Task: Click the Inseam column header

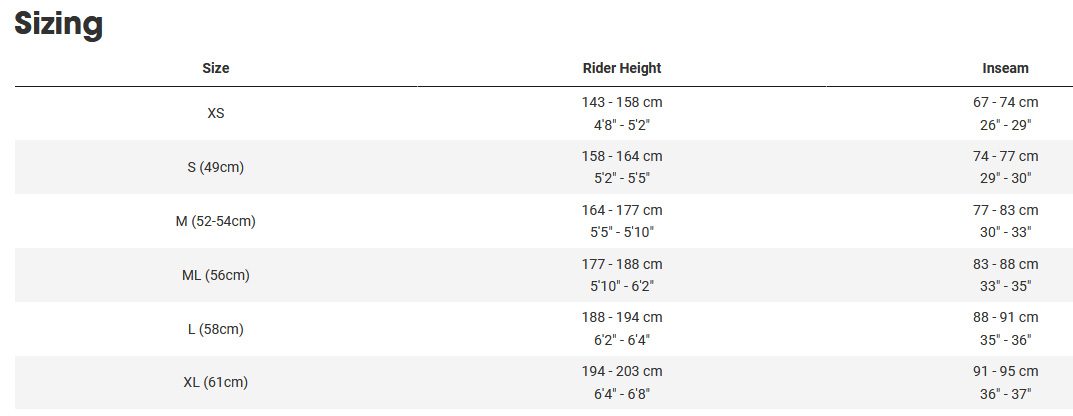Action: click(x=1005, y=68)
